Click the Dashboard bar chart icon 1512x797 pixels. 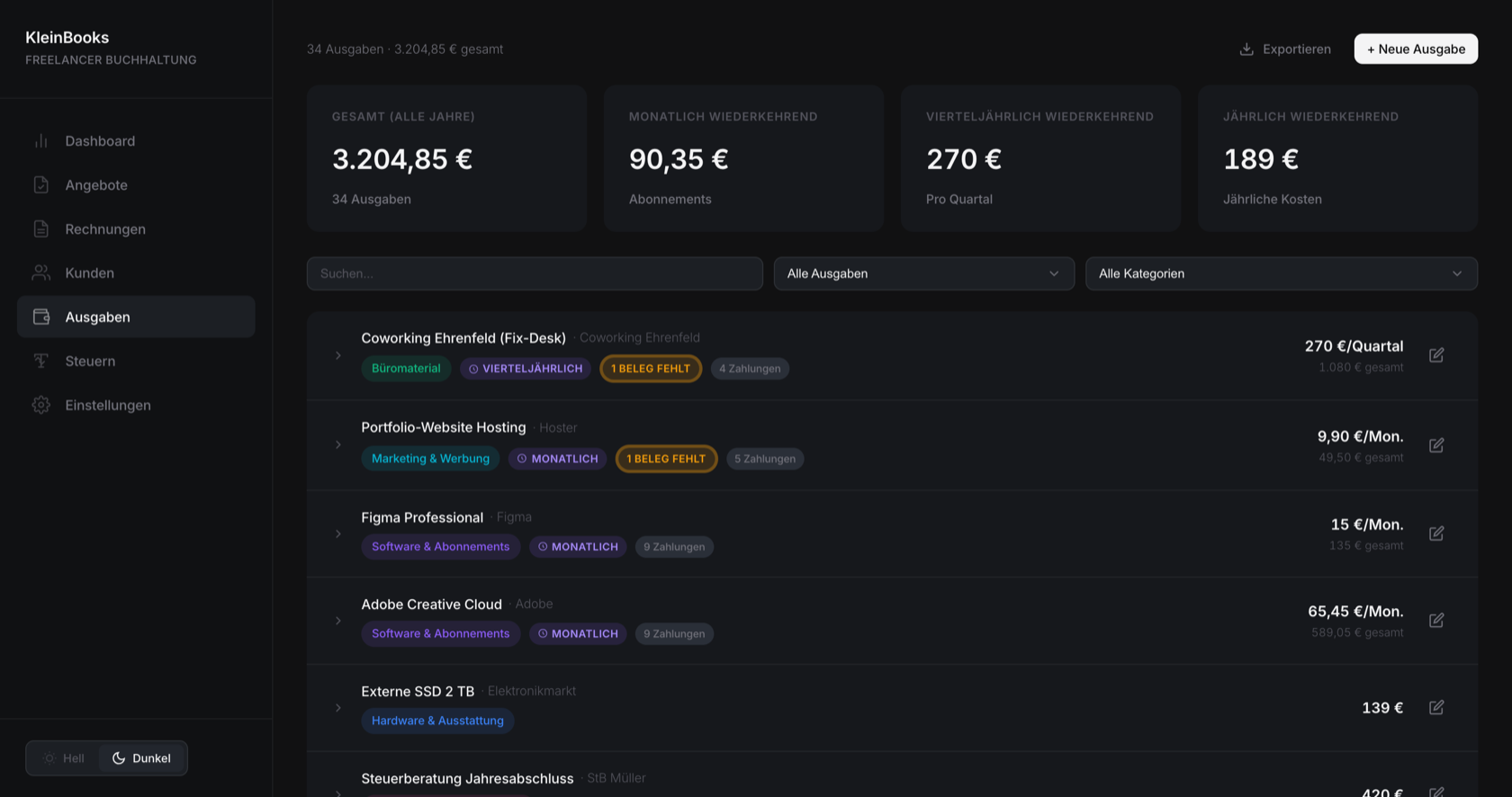click(41, 141)
